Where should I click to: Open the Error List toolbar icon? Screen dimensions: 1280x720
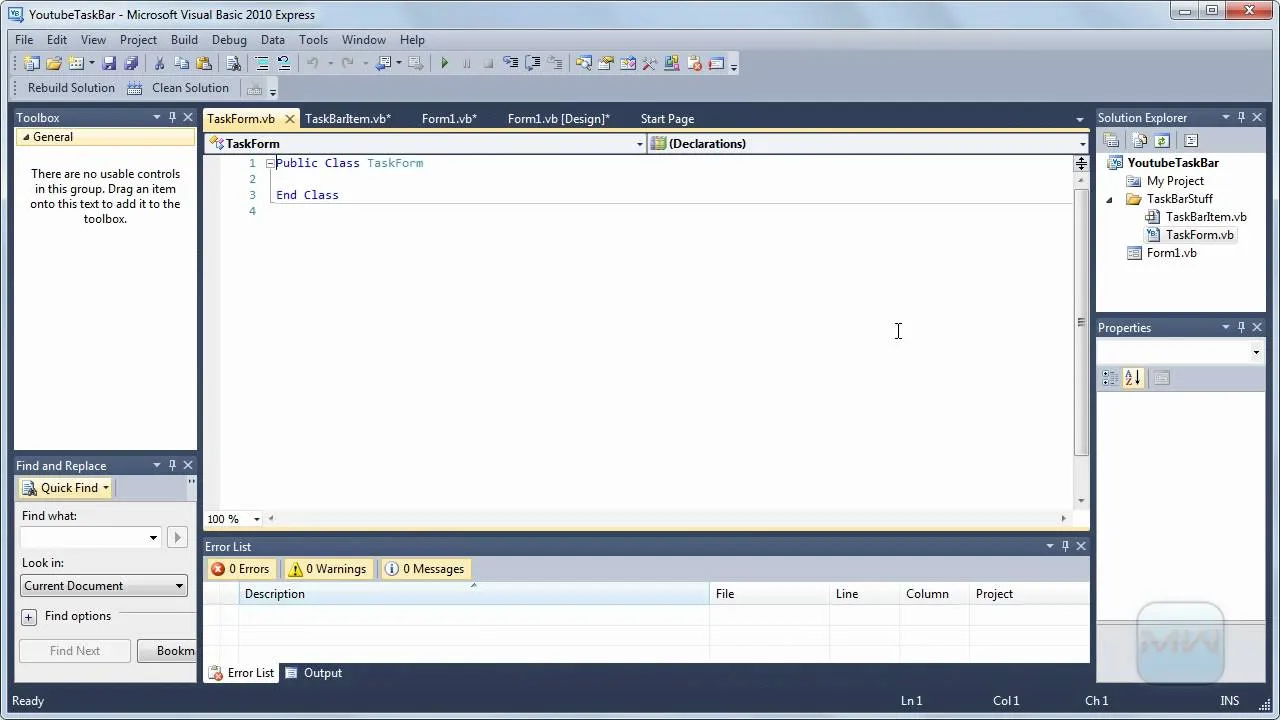pyautogui.click(x=694, y=63)
